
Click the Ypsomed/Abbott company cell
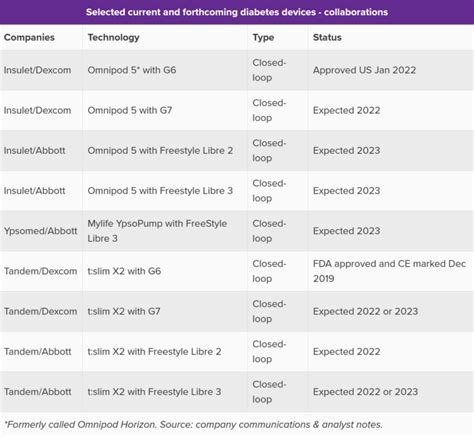point(40,231)
